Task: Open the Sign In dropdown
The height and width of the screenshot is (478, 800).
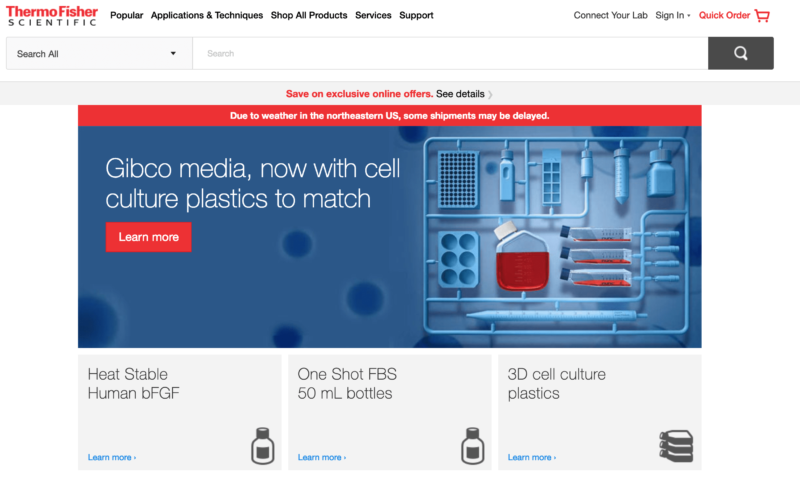Action: (x=672, y=15)
